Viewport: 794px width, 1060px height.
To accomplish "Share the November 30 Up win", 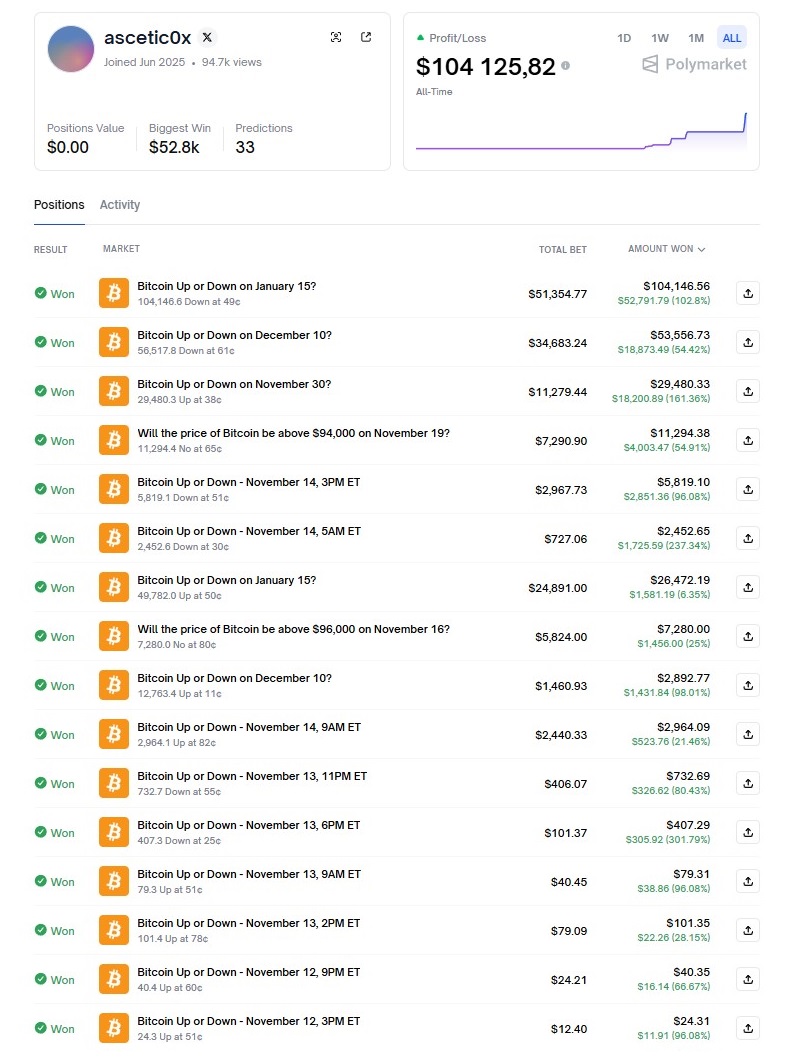I will click(748, 391).
